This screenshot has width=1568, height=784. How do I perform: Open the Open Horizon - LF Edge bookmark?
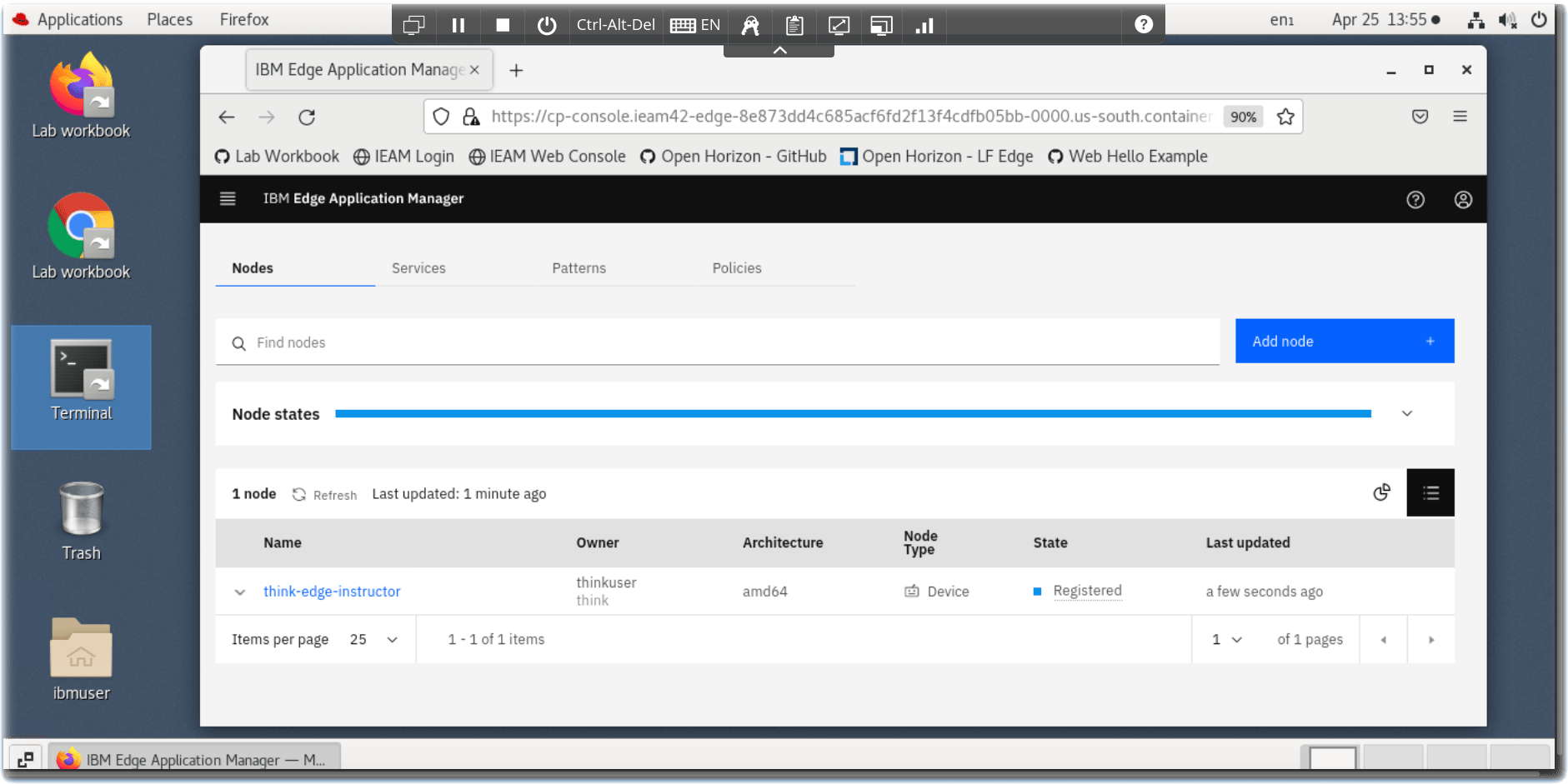click(936, 157)
